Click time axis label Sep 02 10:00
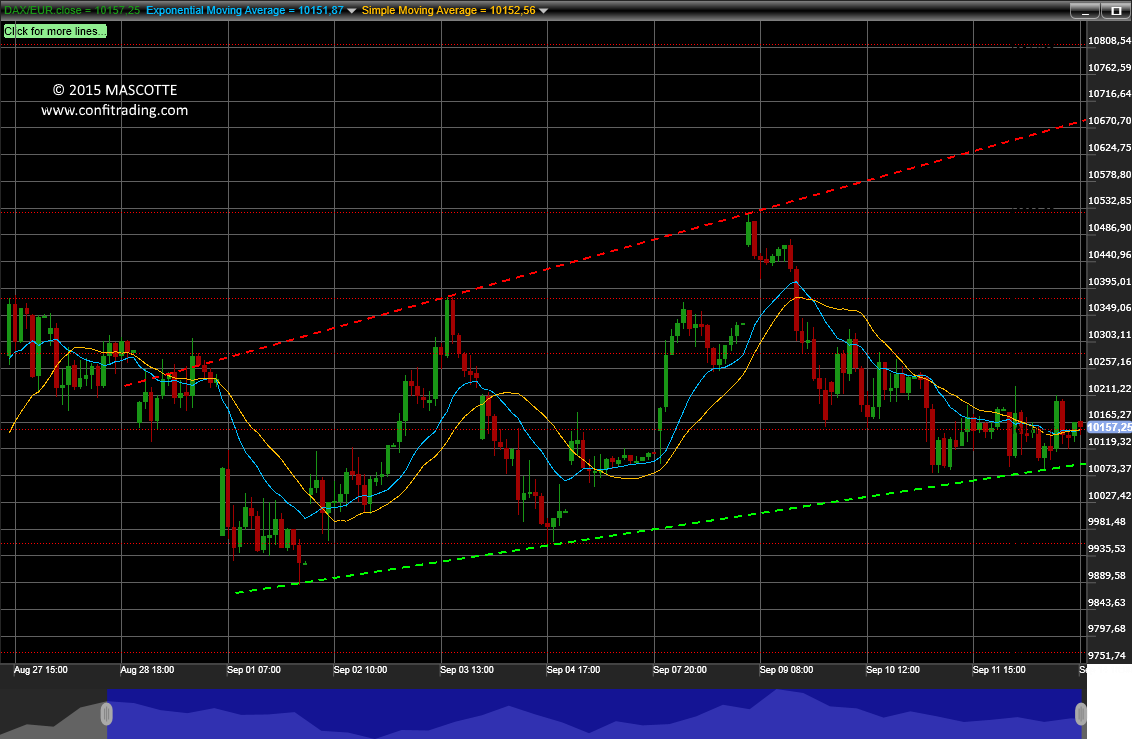 point(360,670)
